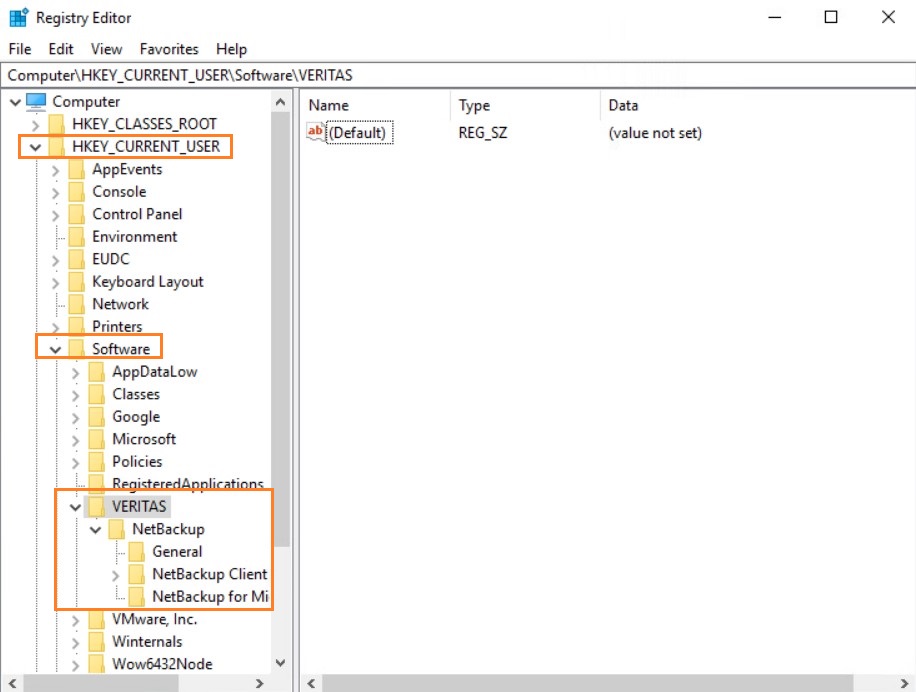Expand the Google key
The width and height of the screenshot is (916, 692).
[75, 418]
